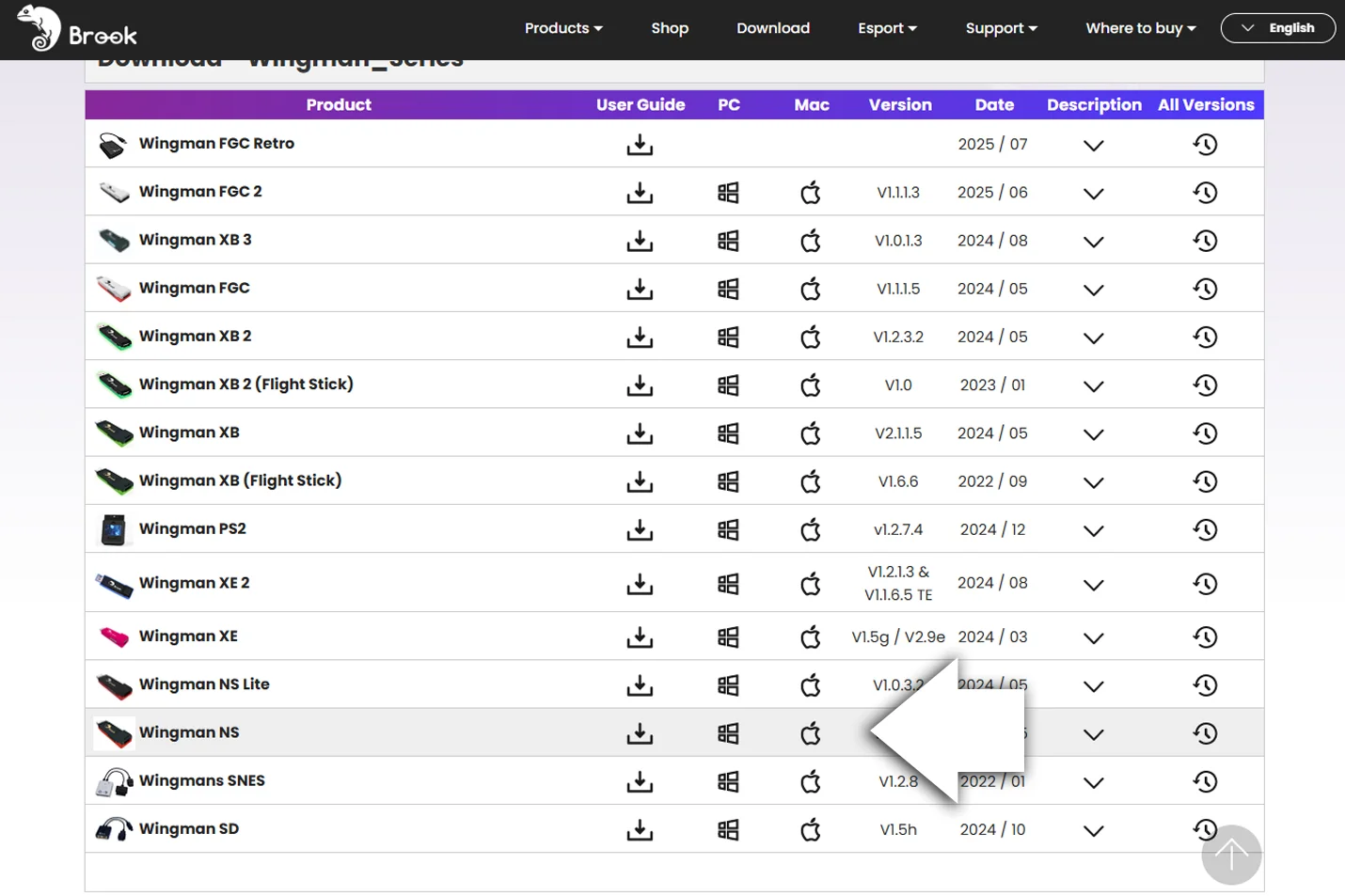Download Windows firmware for Wingman XB 2 (Flight Stick)

pos(728,385)
